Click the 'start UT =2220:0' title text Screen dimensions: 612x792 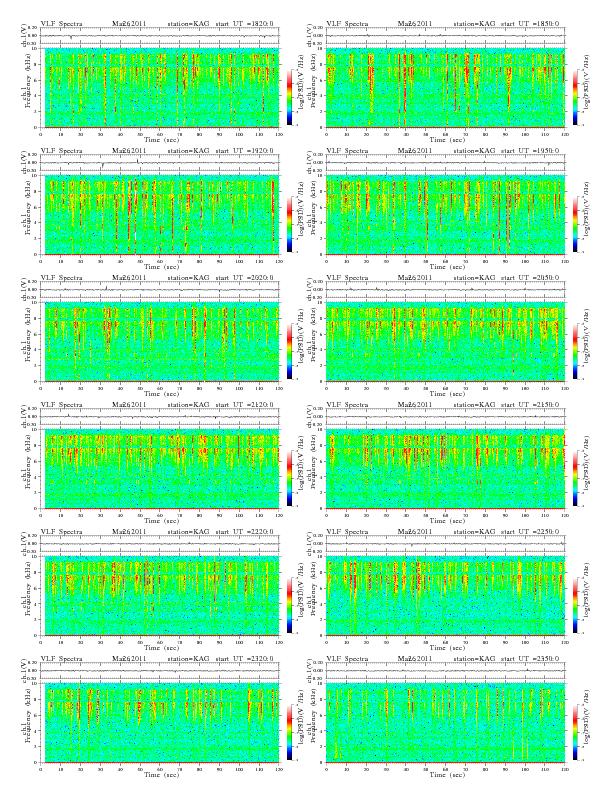point(244,531)
